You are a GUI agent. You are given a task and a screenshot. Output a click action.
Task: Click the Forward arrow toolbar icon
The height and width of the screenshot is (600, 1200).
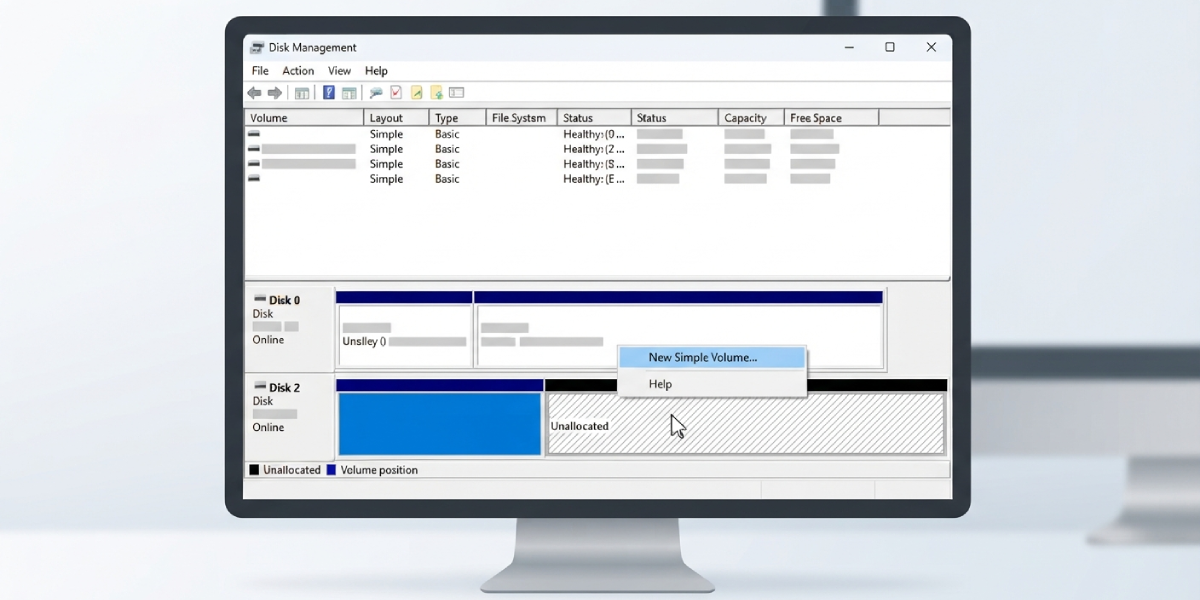pos(275,93)
